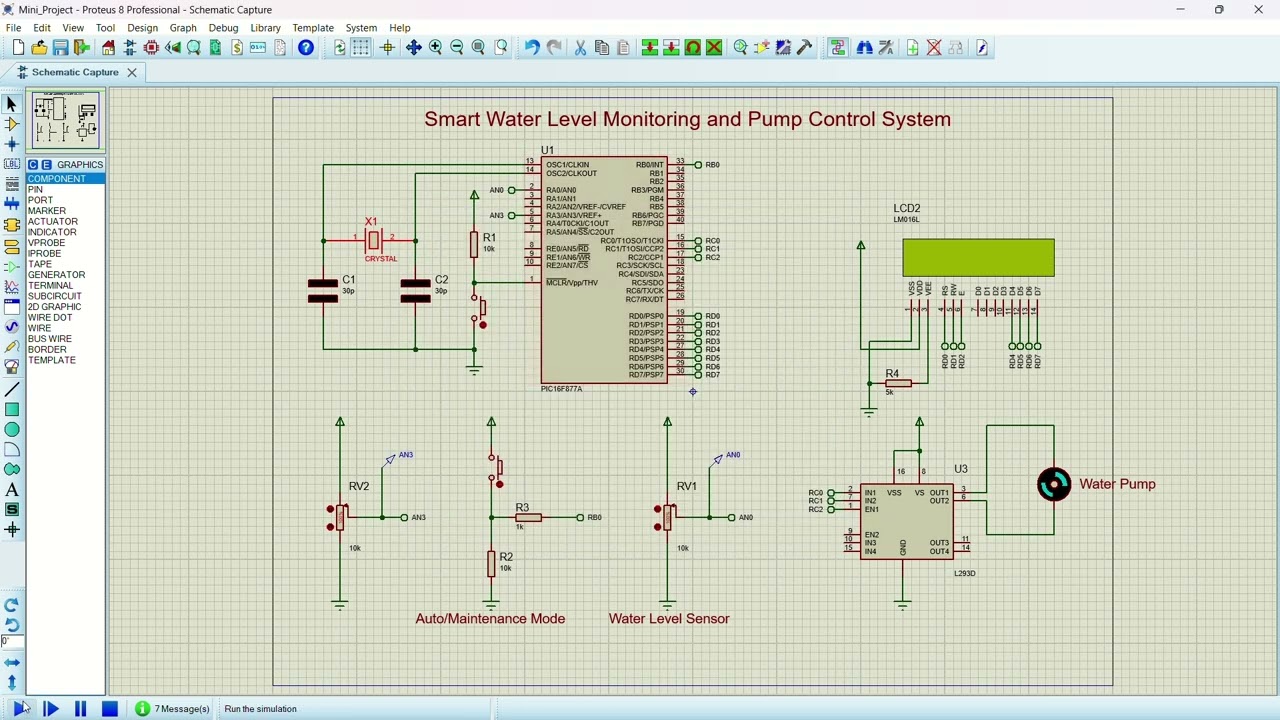
Task: Click the Water Pump motor symbol
Action: click(1054, 485)
